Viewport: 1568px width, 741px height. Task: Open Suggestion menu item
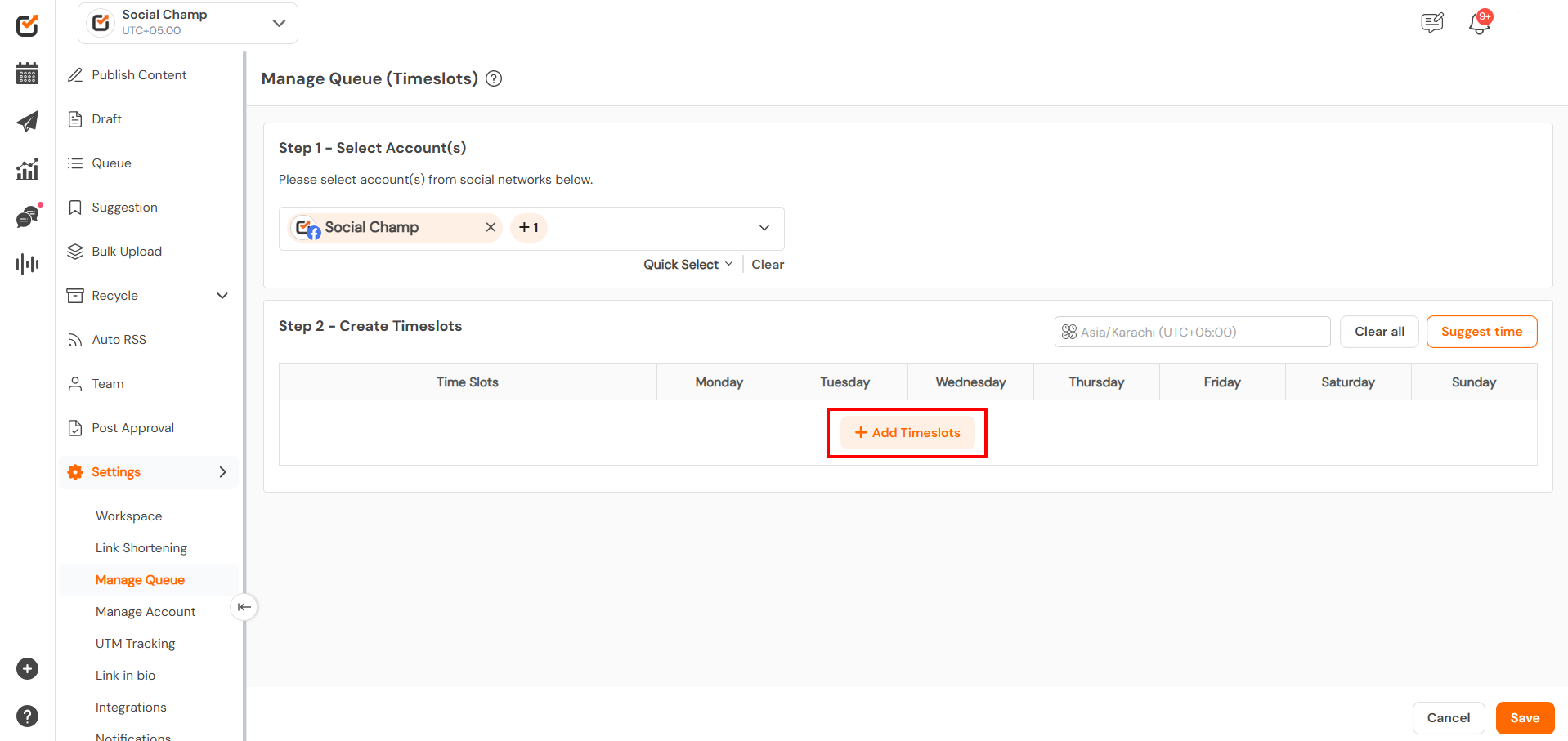[x=124, y=208]
